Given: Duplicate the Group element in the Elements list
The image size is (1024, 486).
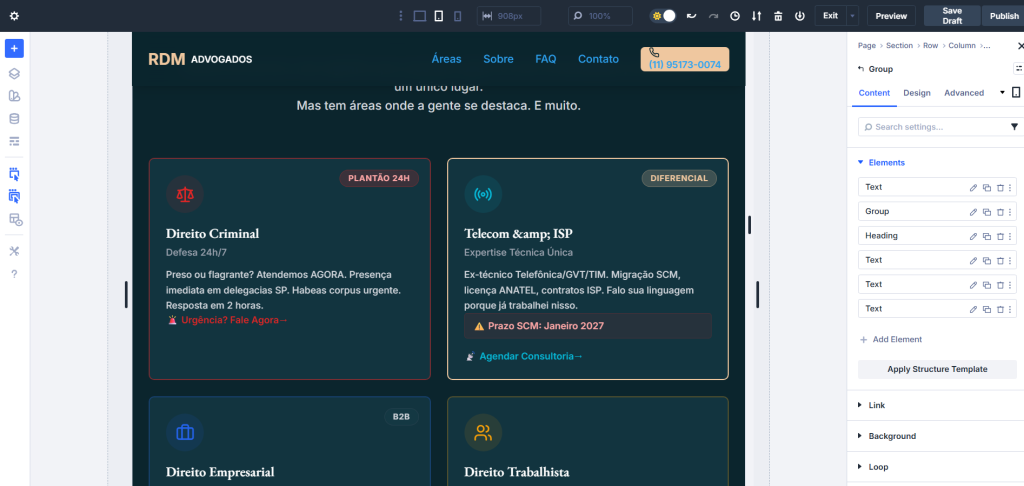Looking at the screenshot, I should [x=987, y=212].
